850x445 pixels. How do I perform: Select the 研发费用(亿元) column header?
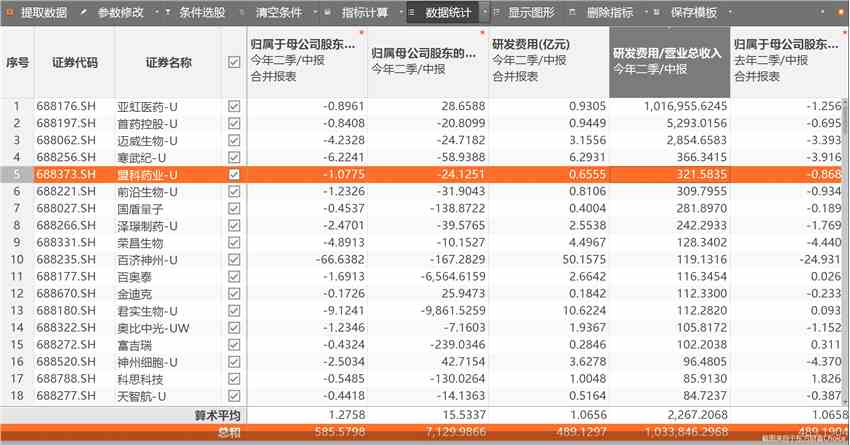[x=549, y=62]
